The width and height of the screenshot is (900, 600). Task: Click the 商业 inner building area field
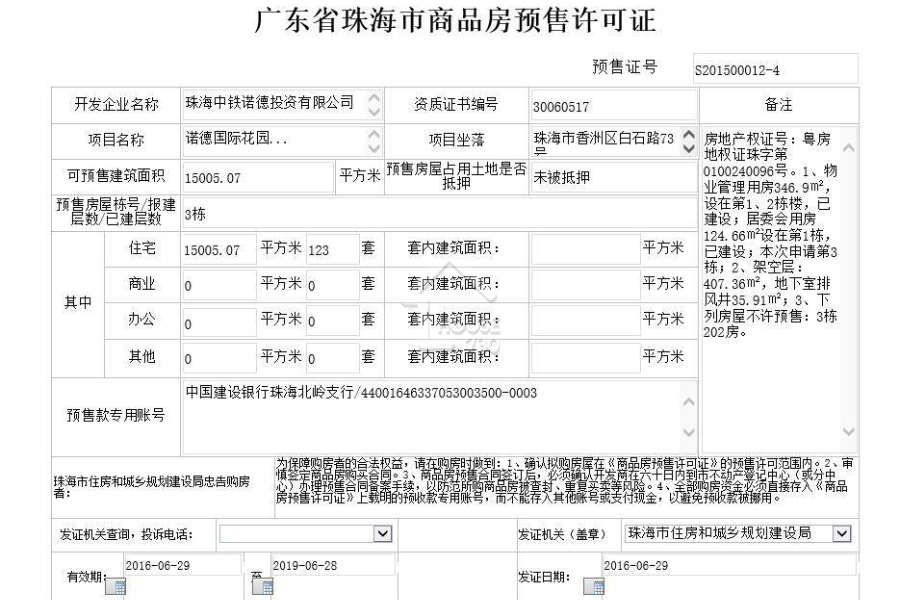point(585,285)
